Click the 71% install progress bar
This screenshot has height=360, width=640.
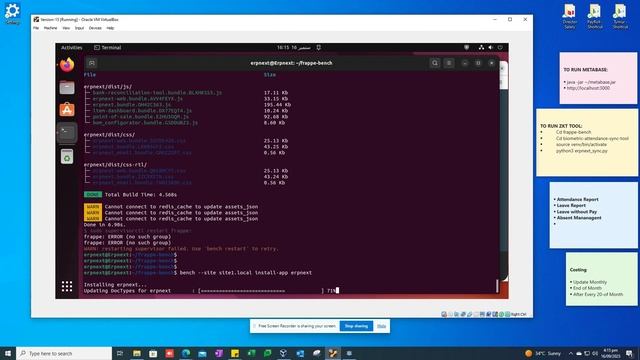[261, 291]
